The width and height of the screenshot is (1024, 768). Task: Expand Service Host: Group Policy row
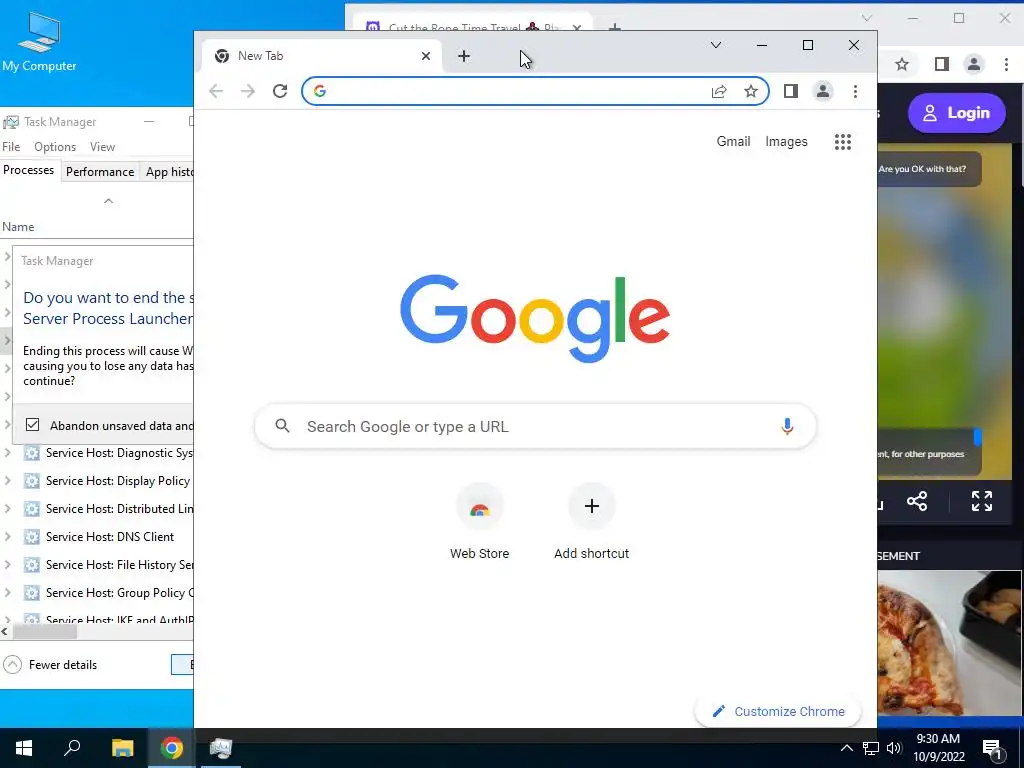[7, 592]
